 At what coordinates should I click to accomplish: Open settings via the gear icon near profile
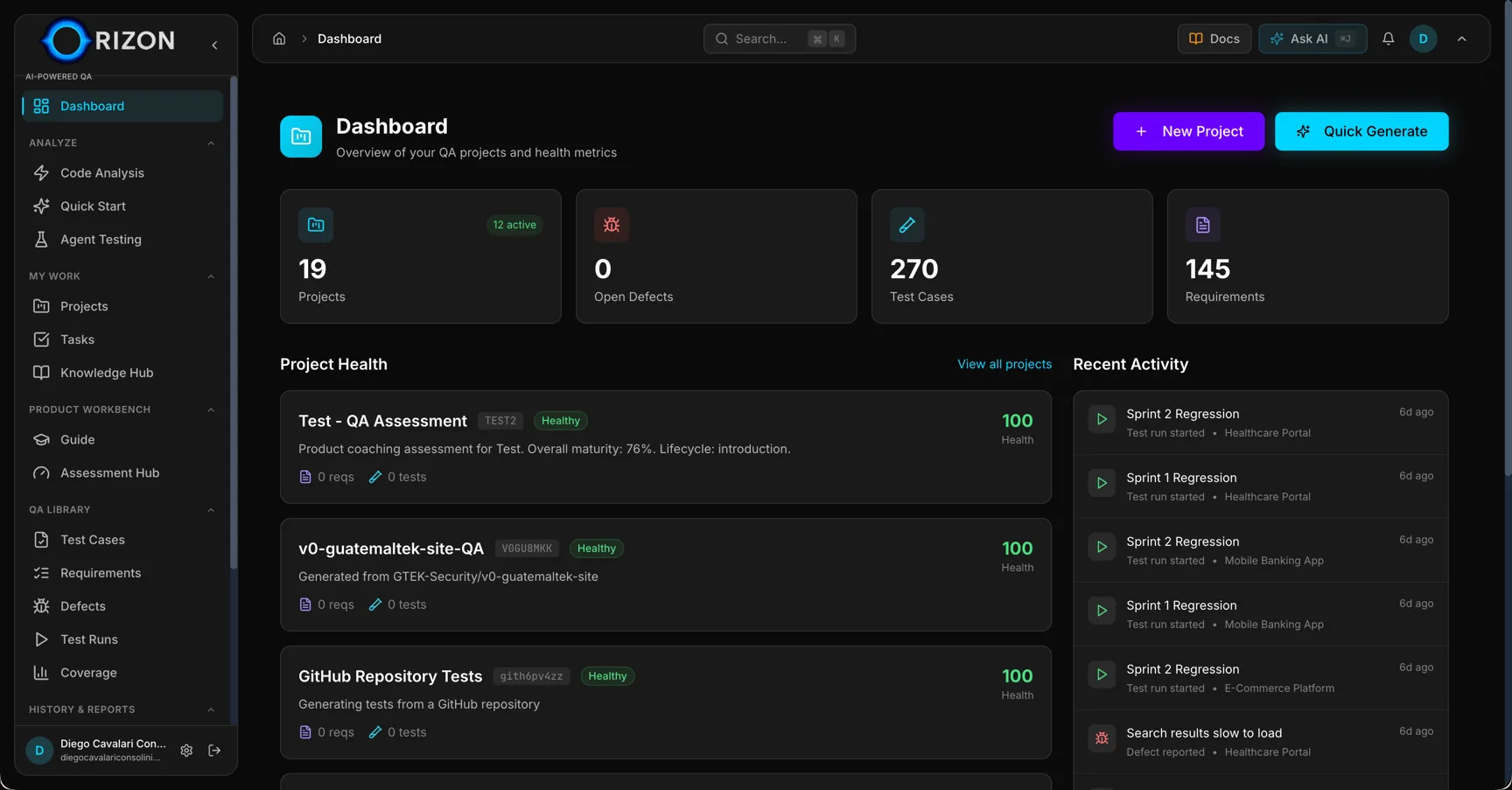186,751
